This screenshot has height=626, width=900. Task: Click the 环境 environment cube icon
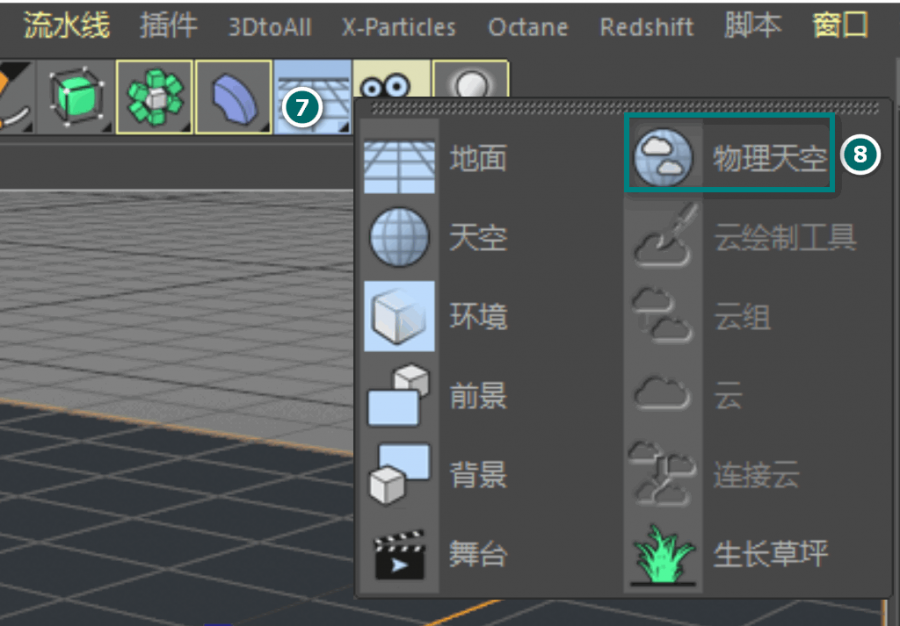(x=399, y=316)
